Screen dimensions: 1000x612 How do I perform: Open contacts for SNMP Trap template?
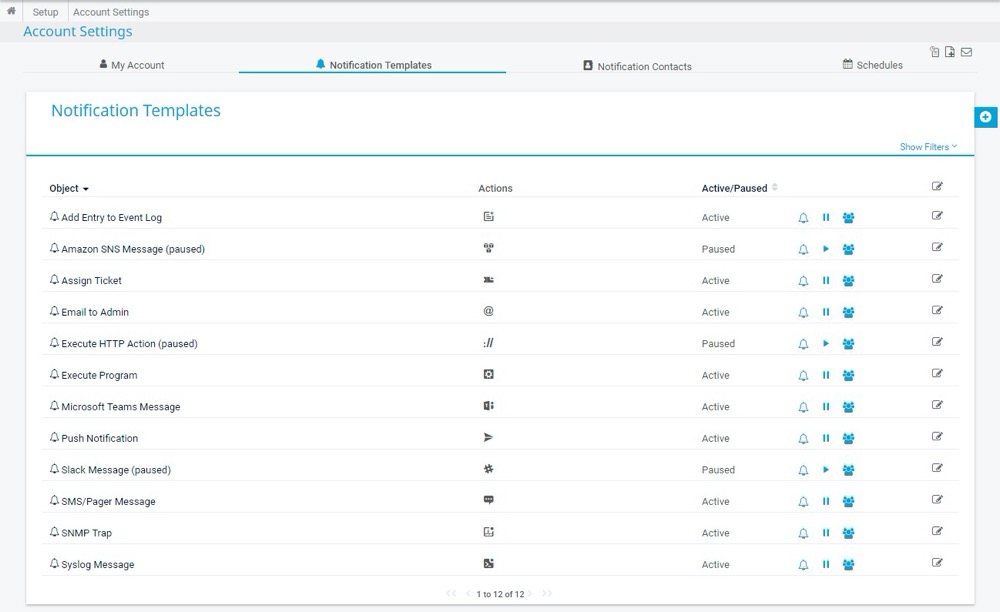click(848, 533)
